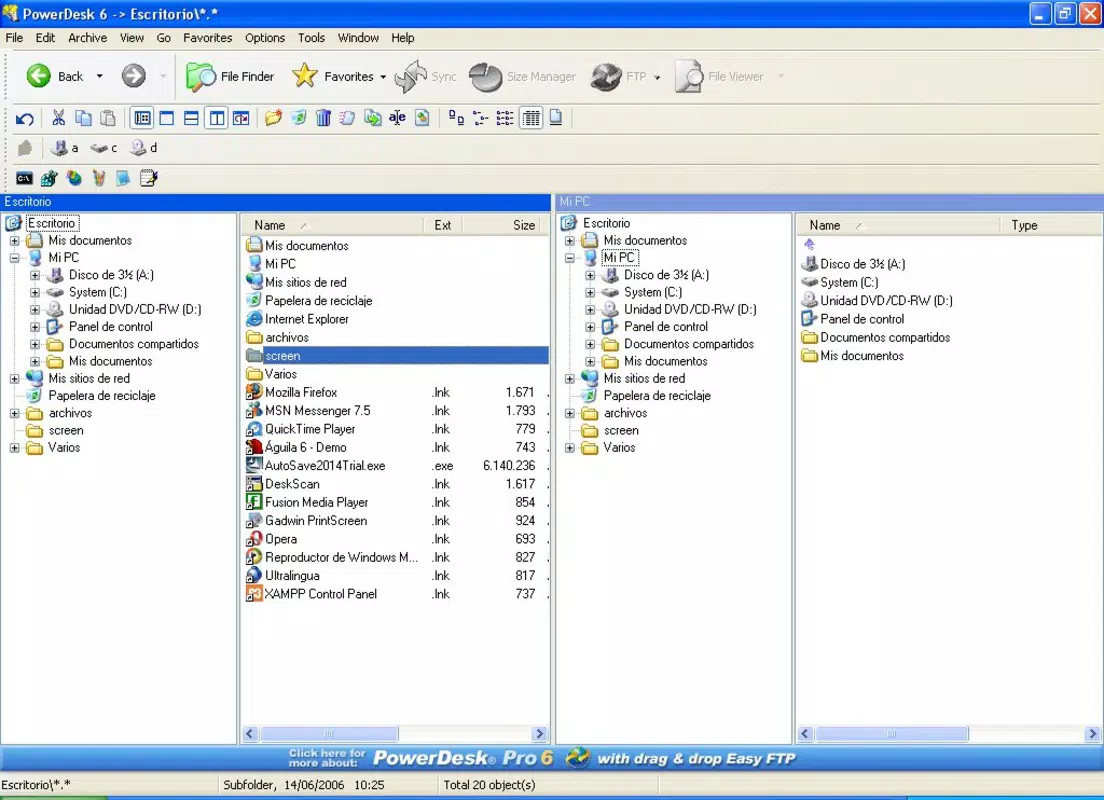Expand System (C:) in left tree
Image resolution: width=1104 pixels, height=800 pixels.
34,292
